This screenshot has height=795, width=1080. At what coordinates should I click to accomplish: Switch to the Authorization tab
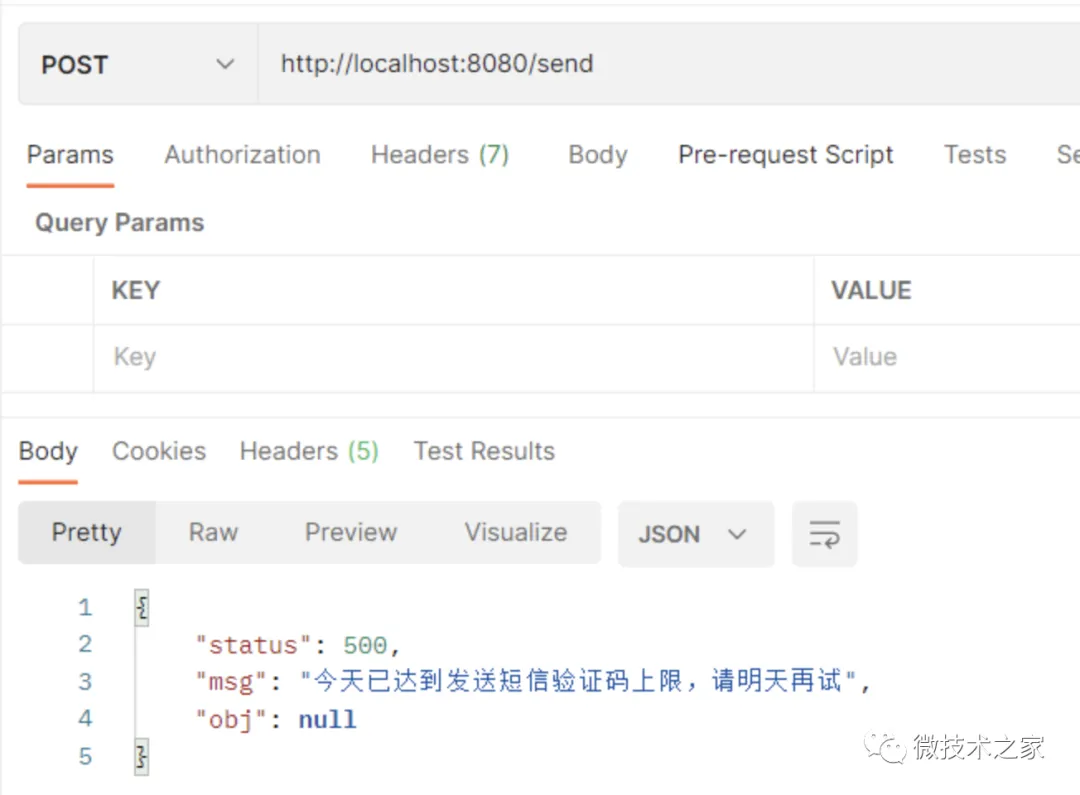point(242,155)
